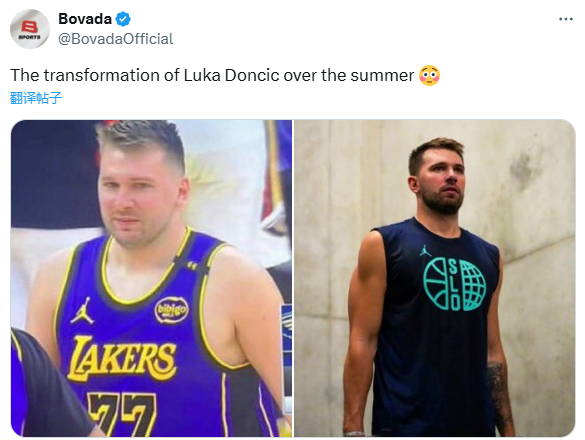Image resolution: width=585 pixels, height=440 pixels.
Task: Open the left Lakers jersey photo
Action: 151,278
